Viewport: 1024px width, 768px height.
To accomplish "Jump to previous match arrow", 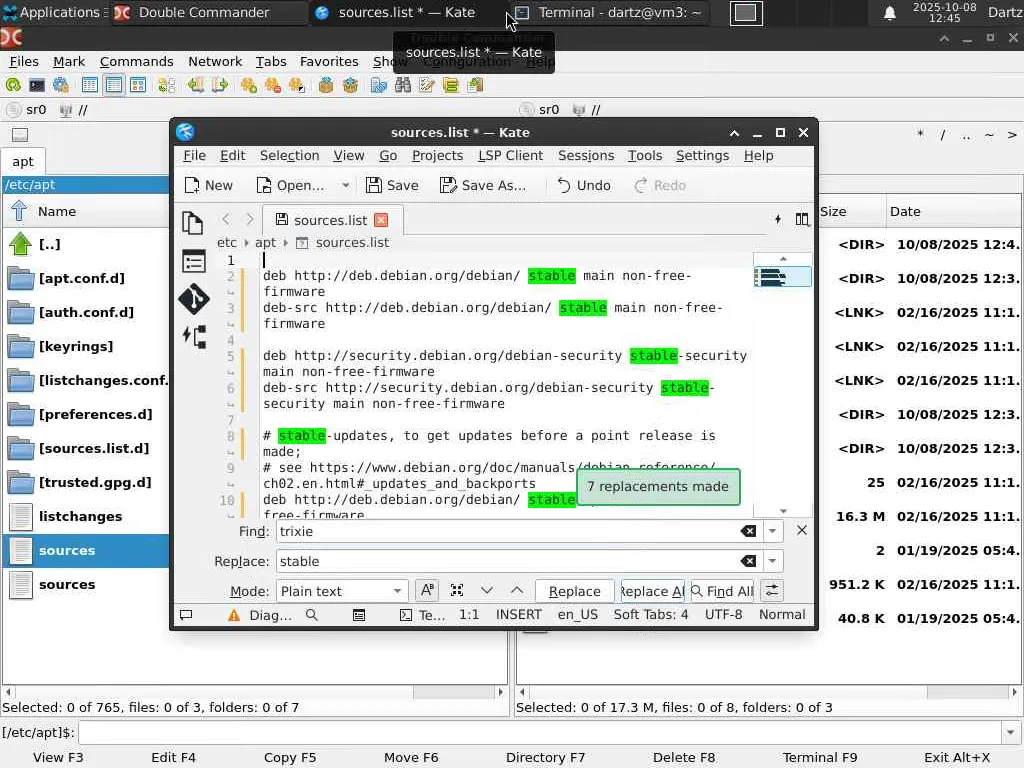I will [517, 590].
